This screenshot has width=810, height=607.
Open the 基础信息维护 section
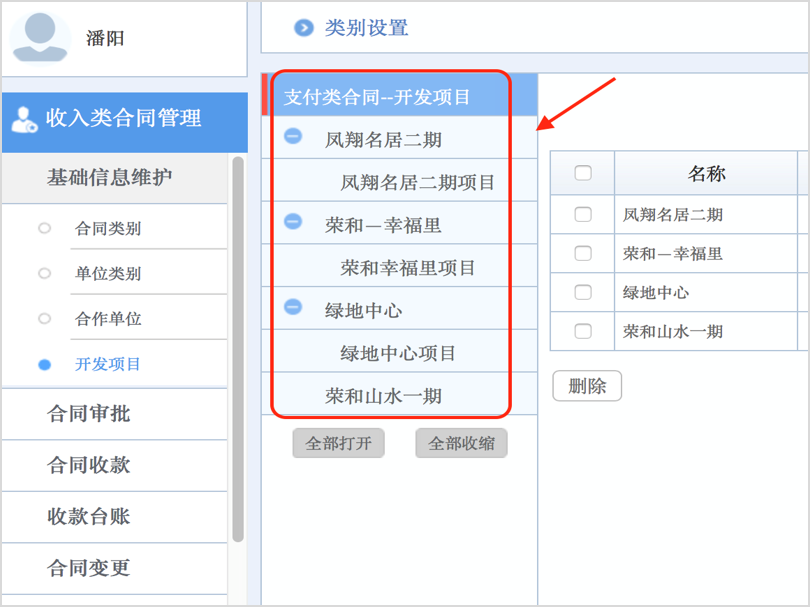(113, 178)
